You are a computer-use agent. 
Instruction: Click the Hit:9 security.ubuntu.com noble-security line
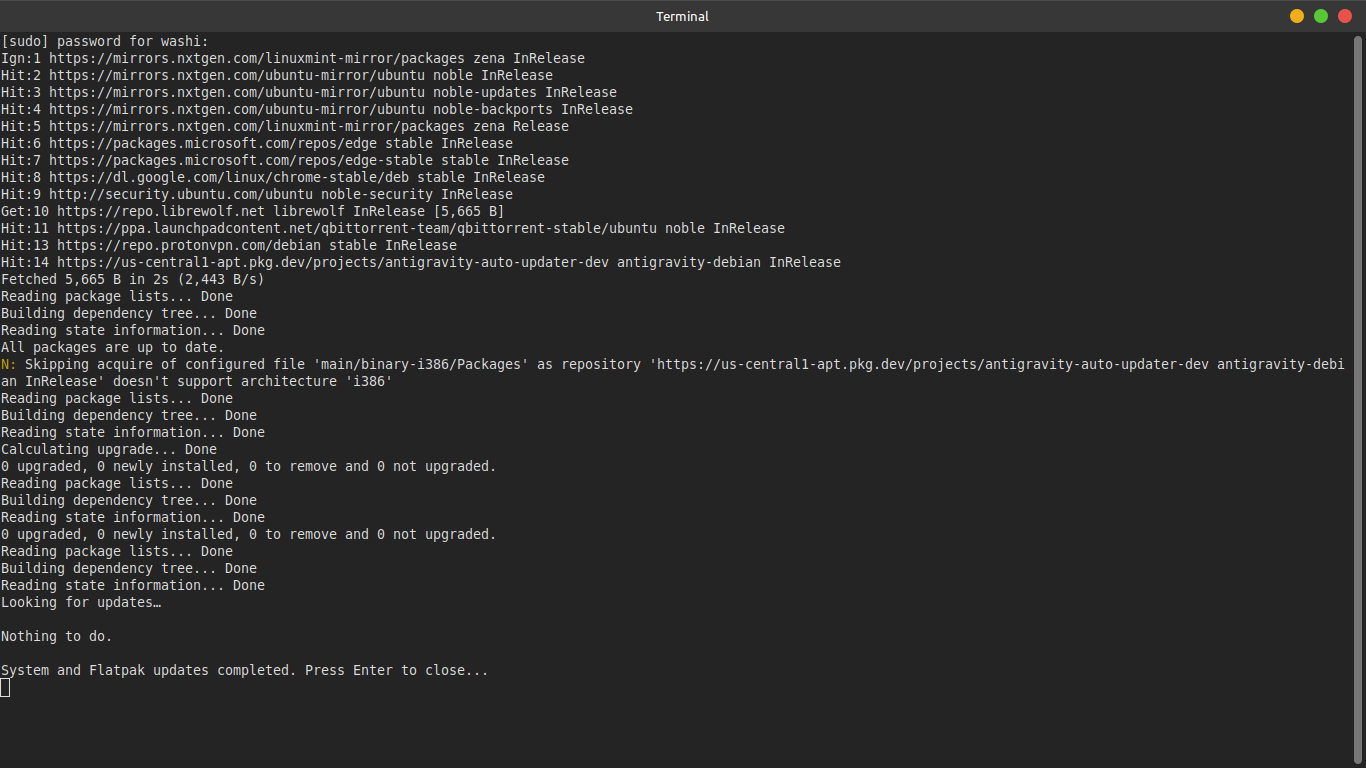pyautogui.click(x=257, y=194)
